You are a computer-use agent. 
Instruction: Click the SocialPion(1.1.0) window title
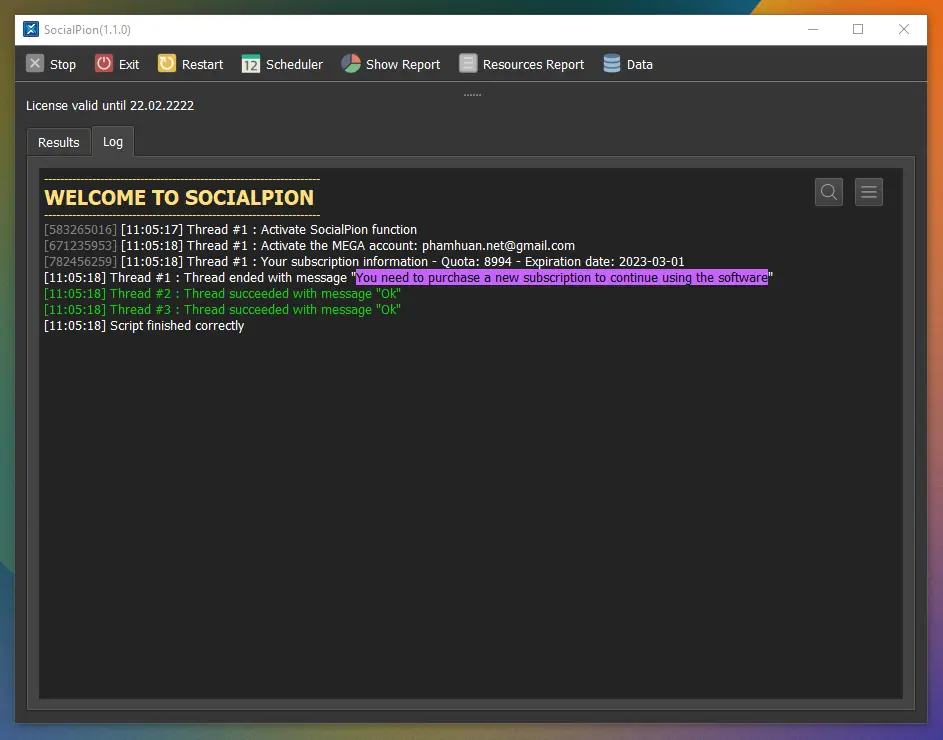click(x=87, y=29)
